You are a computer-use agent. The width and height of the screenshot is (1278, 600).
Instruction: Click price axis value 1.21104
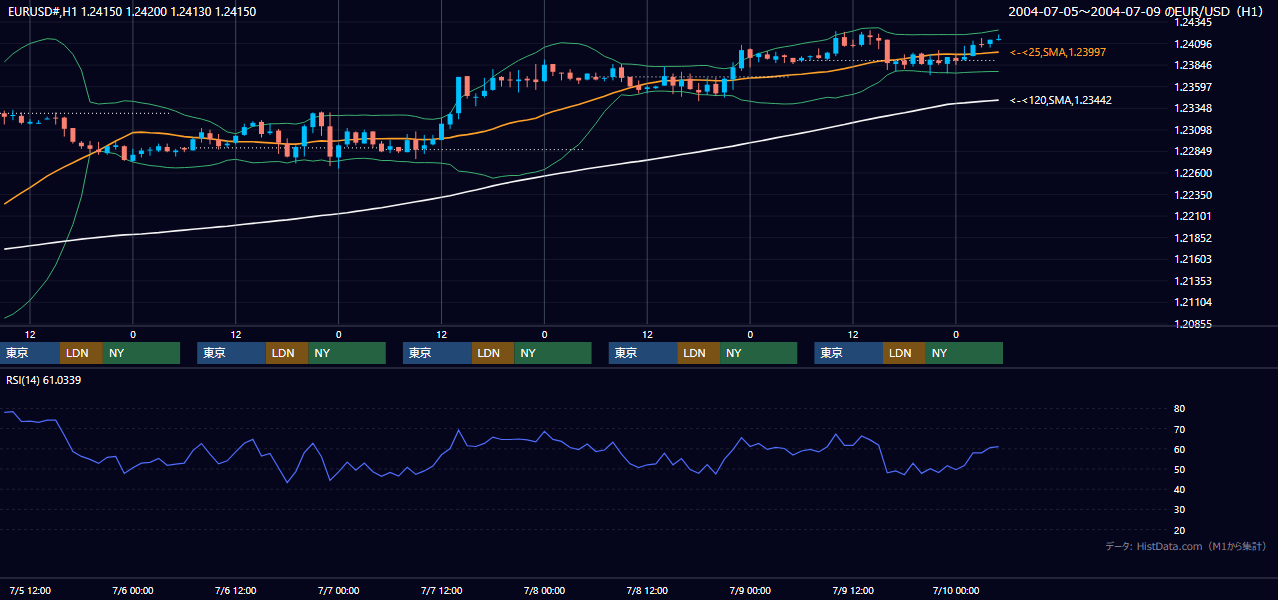[x=1193, y=302]
